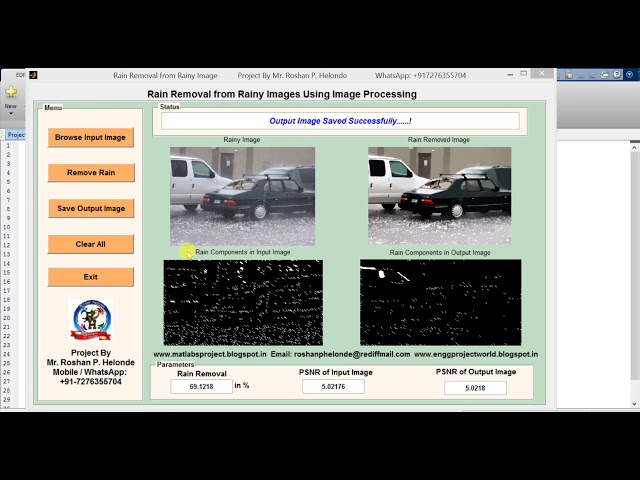Screen dimensions: 640x480
Task: Maximize the Rain Removal window
Action: [524, 73]
